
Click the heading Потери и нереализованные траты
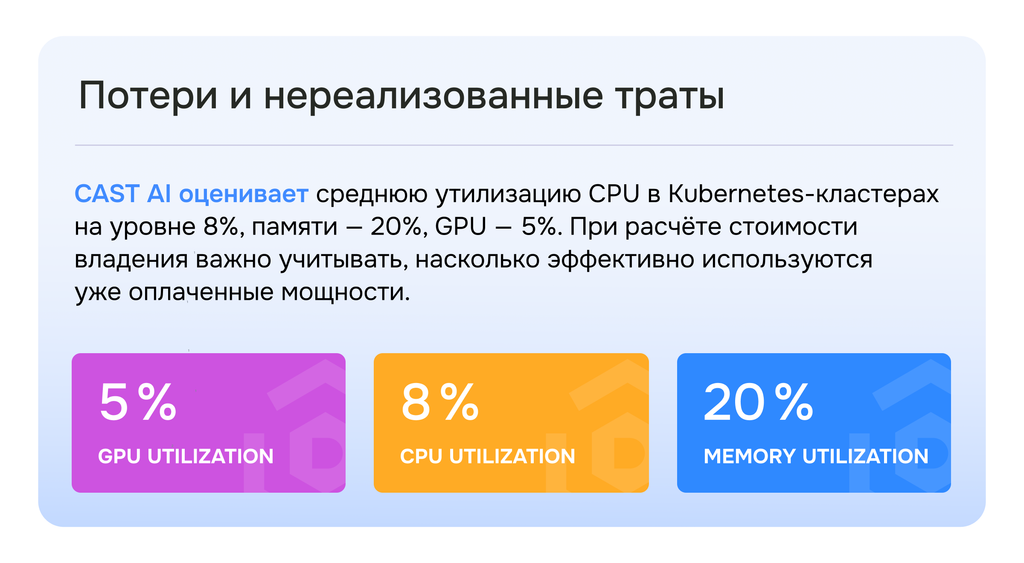(402, 96)
